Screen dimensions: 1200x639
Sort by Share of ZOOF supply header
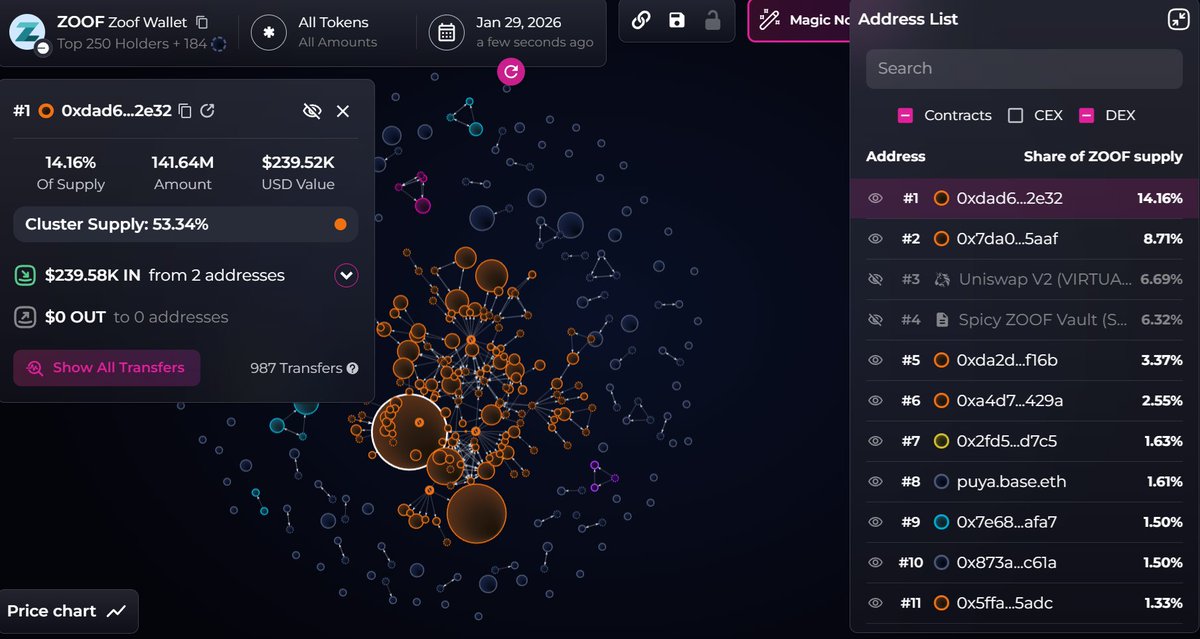(1103, 157)
